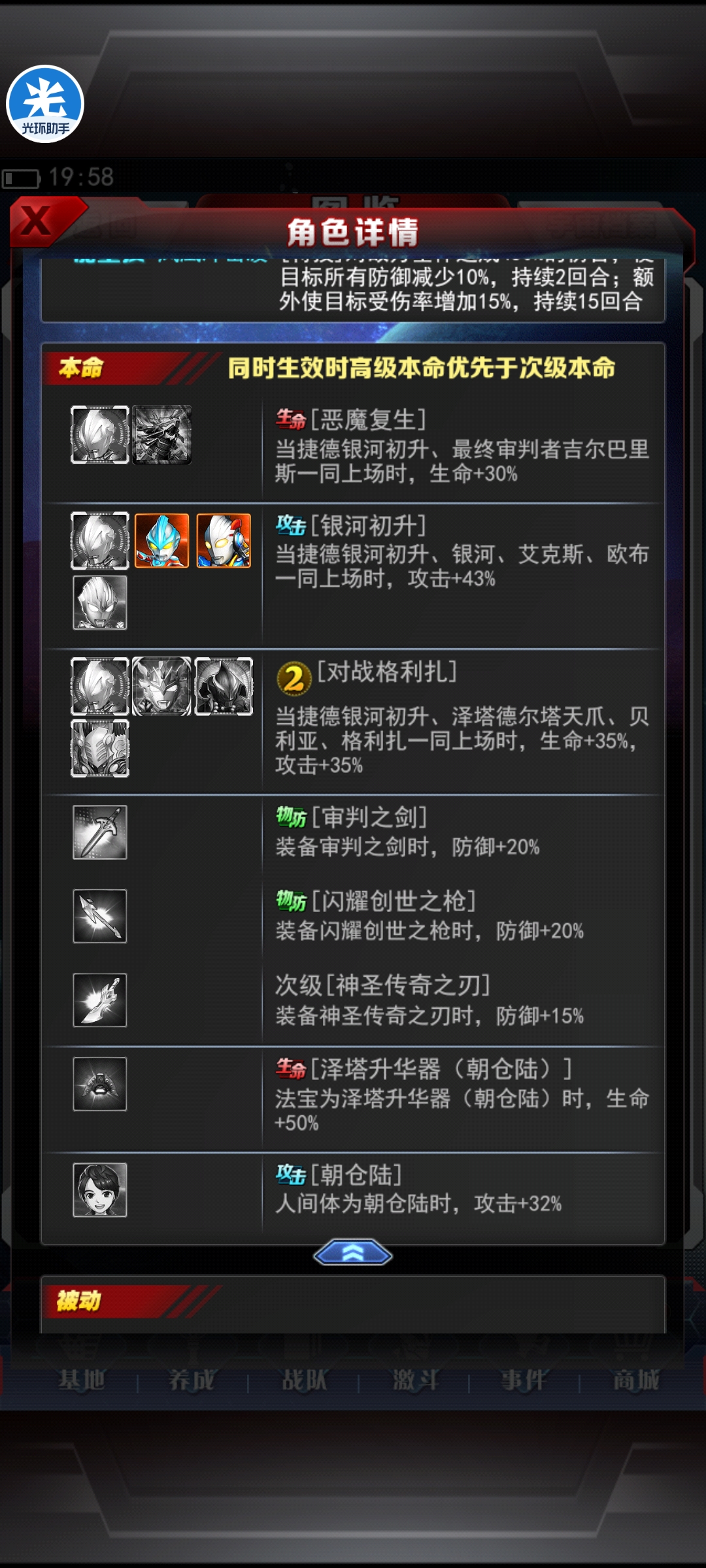Tap the 本命 section header label
Screen dimensions: 706x1568
[x=81, y=368]
